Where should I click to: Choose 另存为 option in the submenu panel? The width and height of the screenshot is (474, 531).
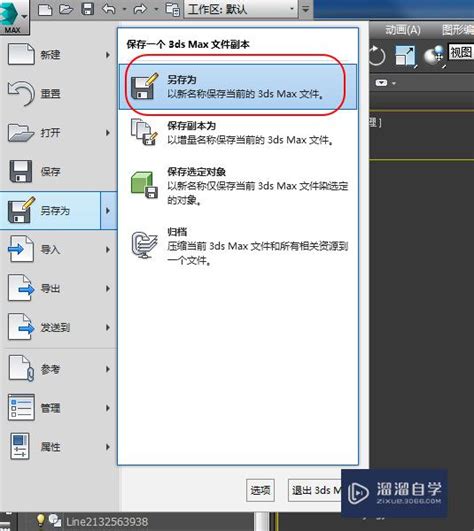238,87
